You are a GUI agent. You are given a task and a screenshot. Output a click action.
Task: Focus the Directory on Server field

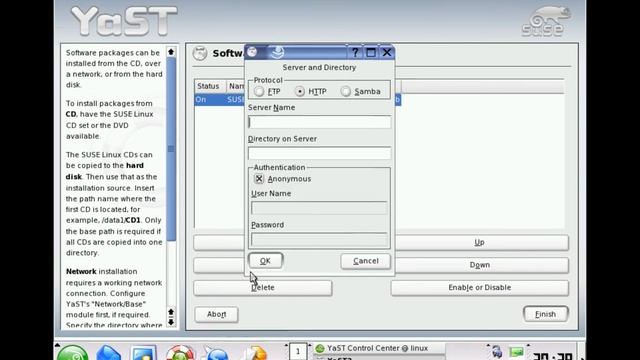click(319, 153)
